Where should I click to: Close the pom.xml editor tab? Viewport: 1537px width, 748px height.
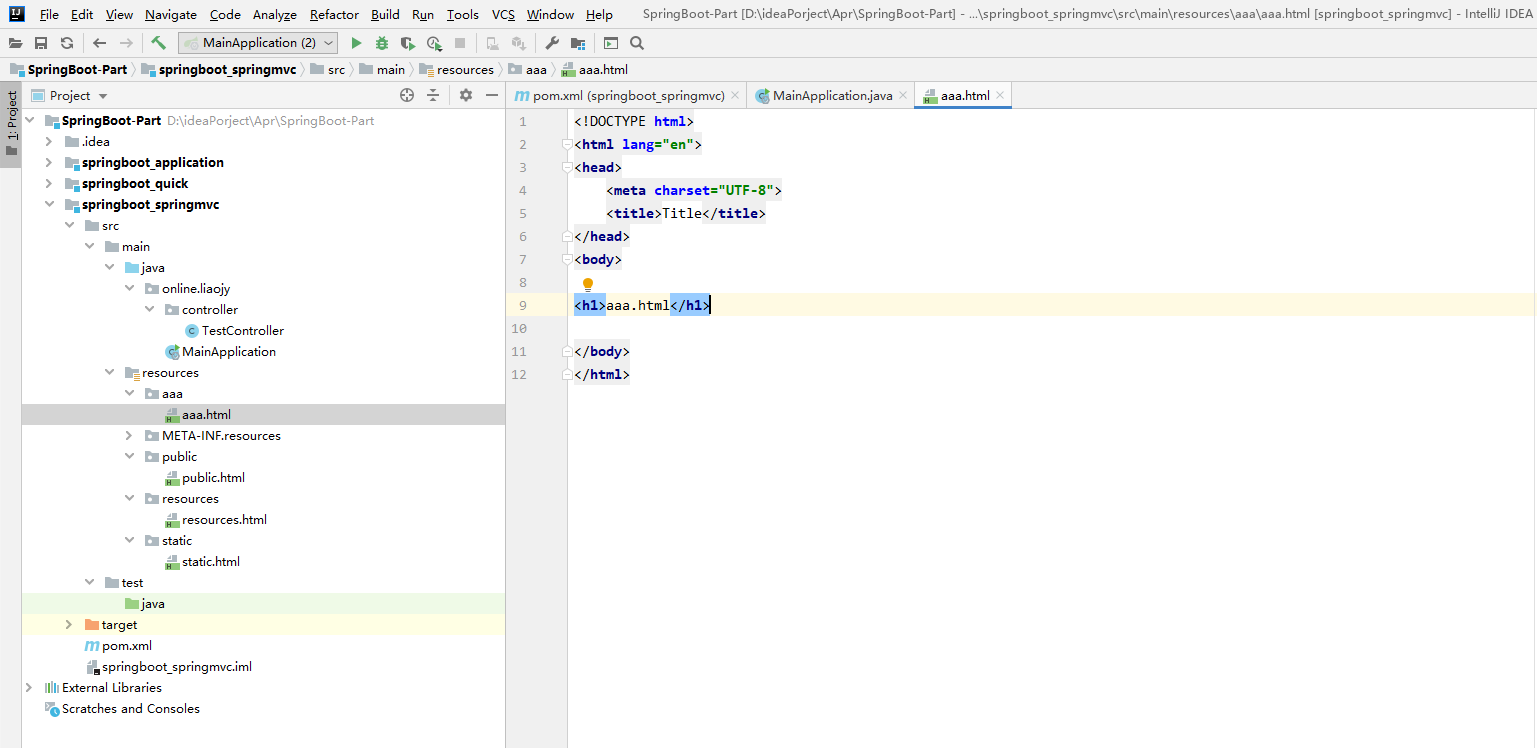tap(735, 96)
